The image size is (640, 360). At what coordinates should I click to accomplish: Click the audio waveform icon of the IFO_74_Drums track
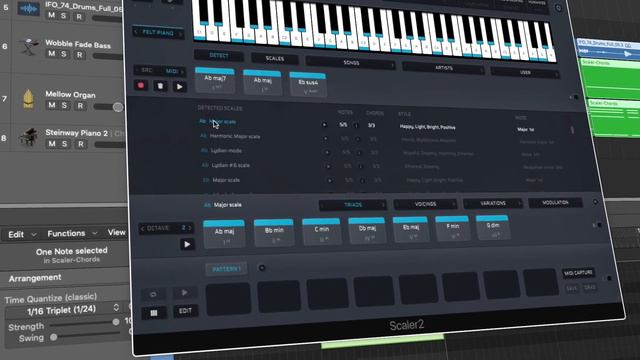coord(29,8)
